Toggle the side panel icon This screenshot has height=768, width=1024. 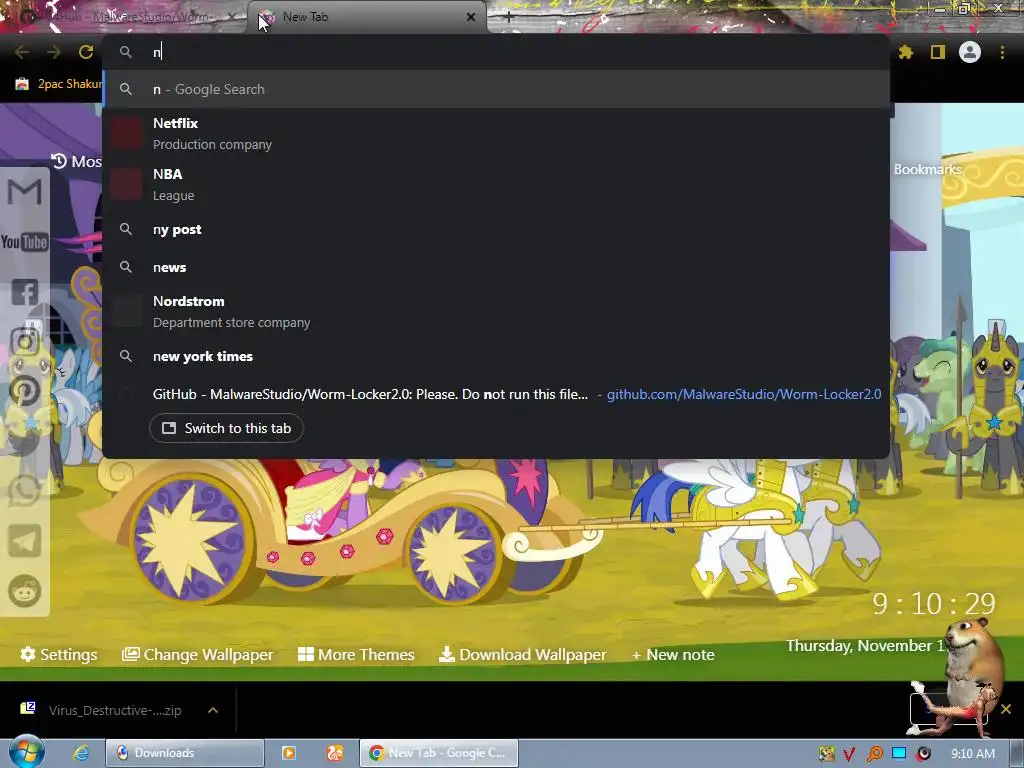[938, 52]
